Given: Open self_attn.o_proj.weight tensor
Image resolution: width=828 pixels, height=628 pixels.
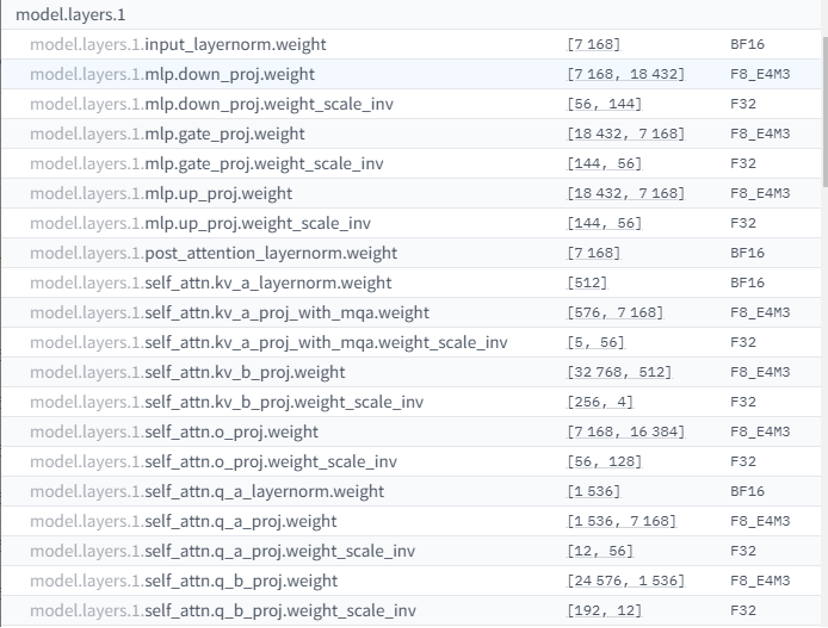Looking at the screenshot, I should (411, 432).
